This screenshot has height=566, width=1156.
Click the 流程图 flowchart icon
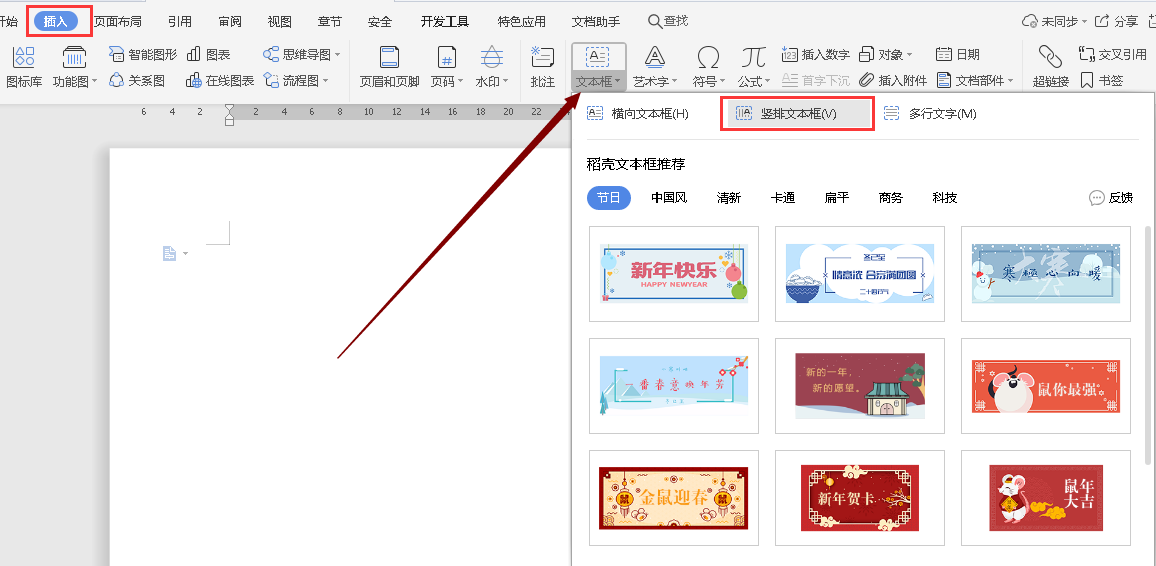(271, 80)
